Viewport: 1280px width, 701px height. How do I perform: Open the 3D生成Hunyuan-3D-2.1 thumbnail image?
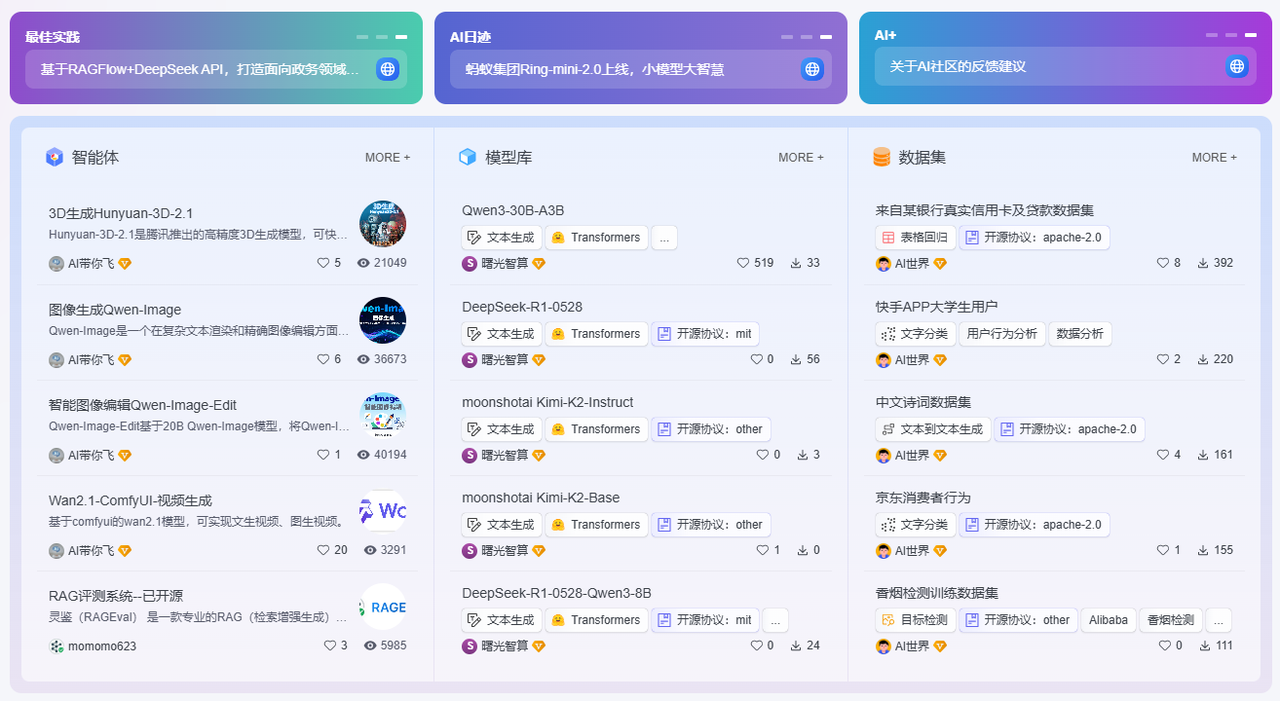pos(383,224)
